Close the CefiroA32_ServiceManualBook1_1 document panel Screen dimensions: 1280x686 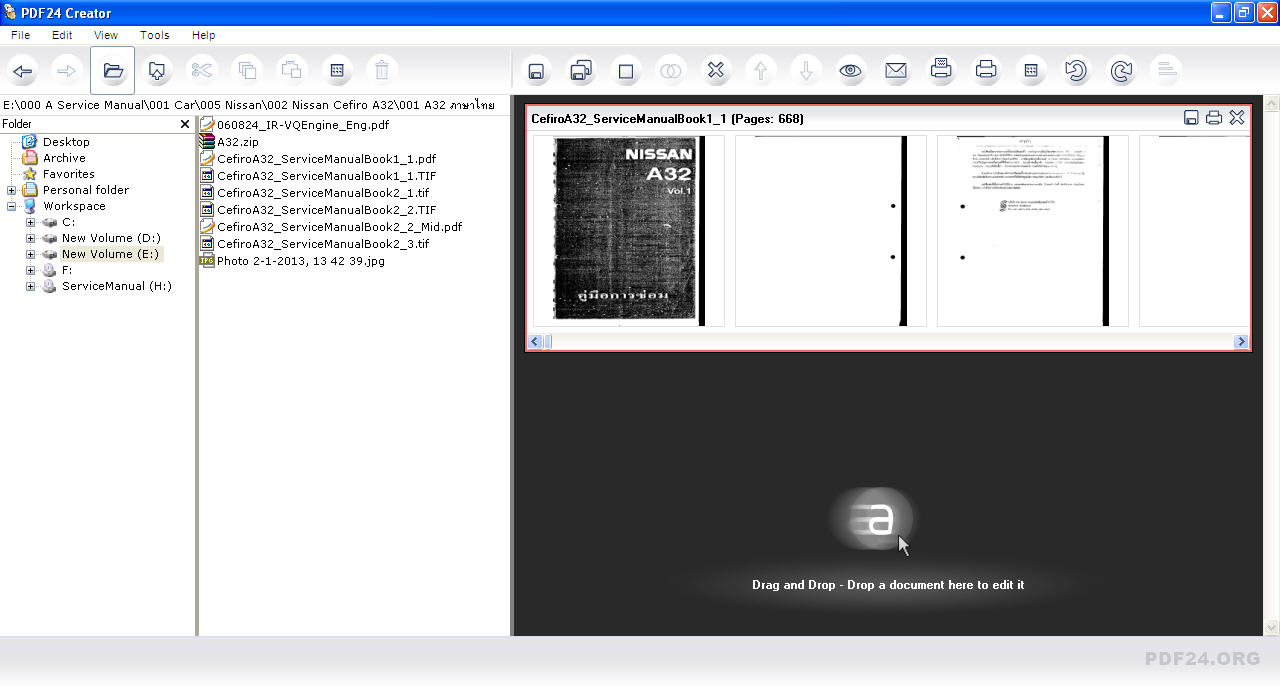(1237, 118)
